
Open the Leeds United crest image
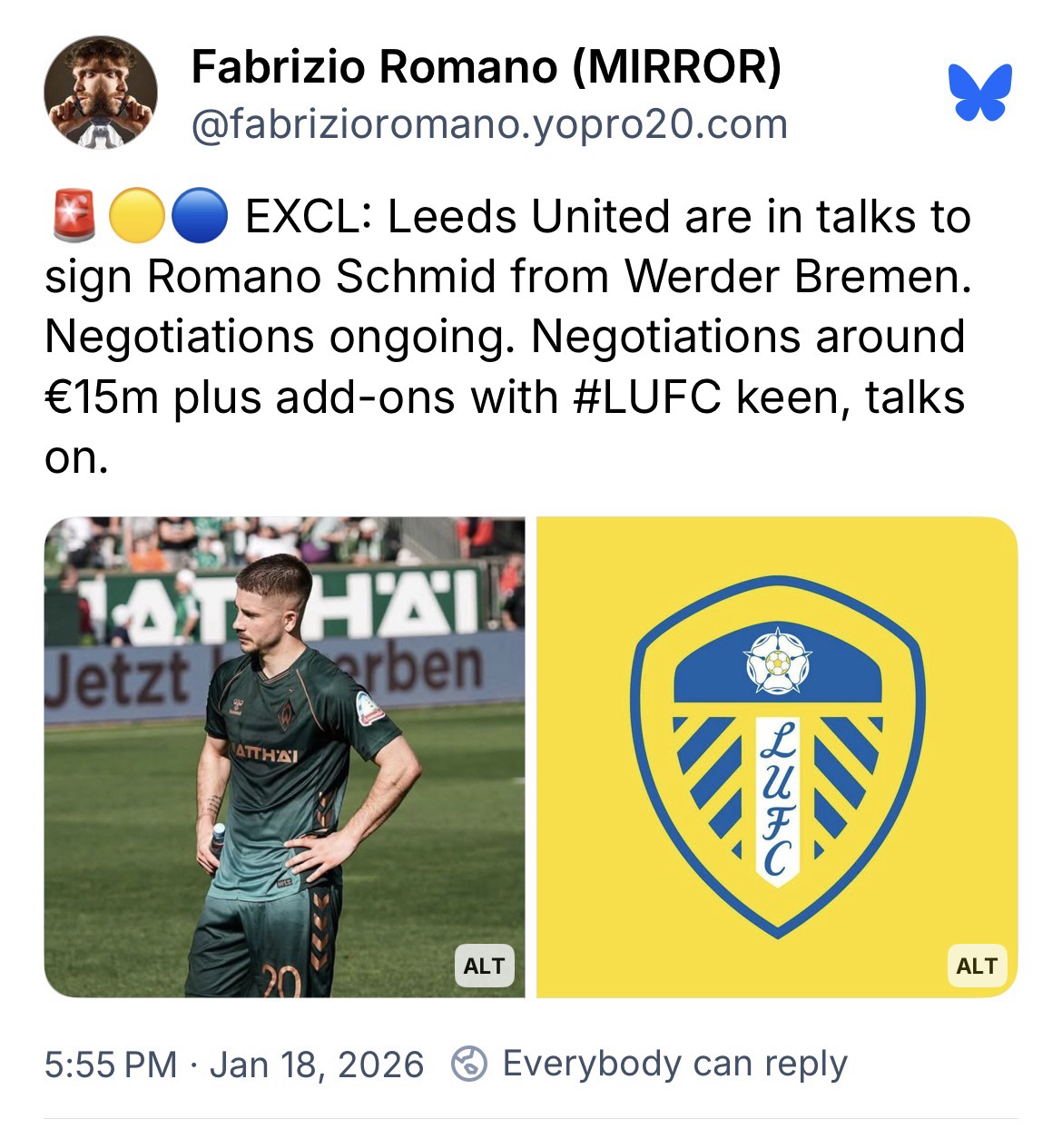[777, 757]
